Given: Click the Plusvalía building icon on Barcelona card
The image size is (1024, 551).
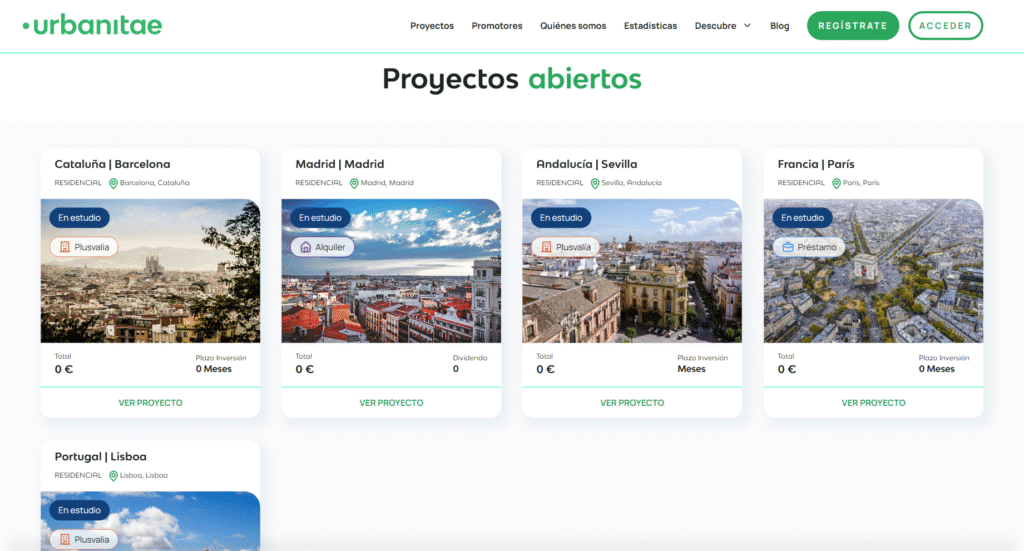Looking at the screenshot, I should (x=65, y=247).
